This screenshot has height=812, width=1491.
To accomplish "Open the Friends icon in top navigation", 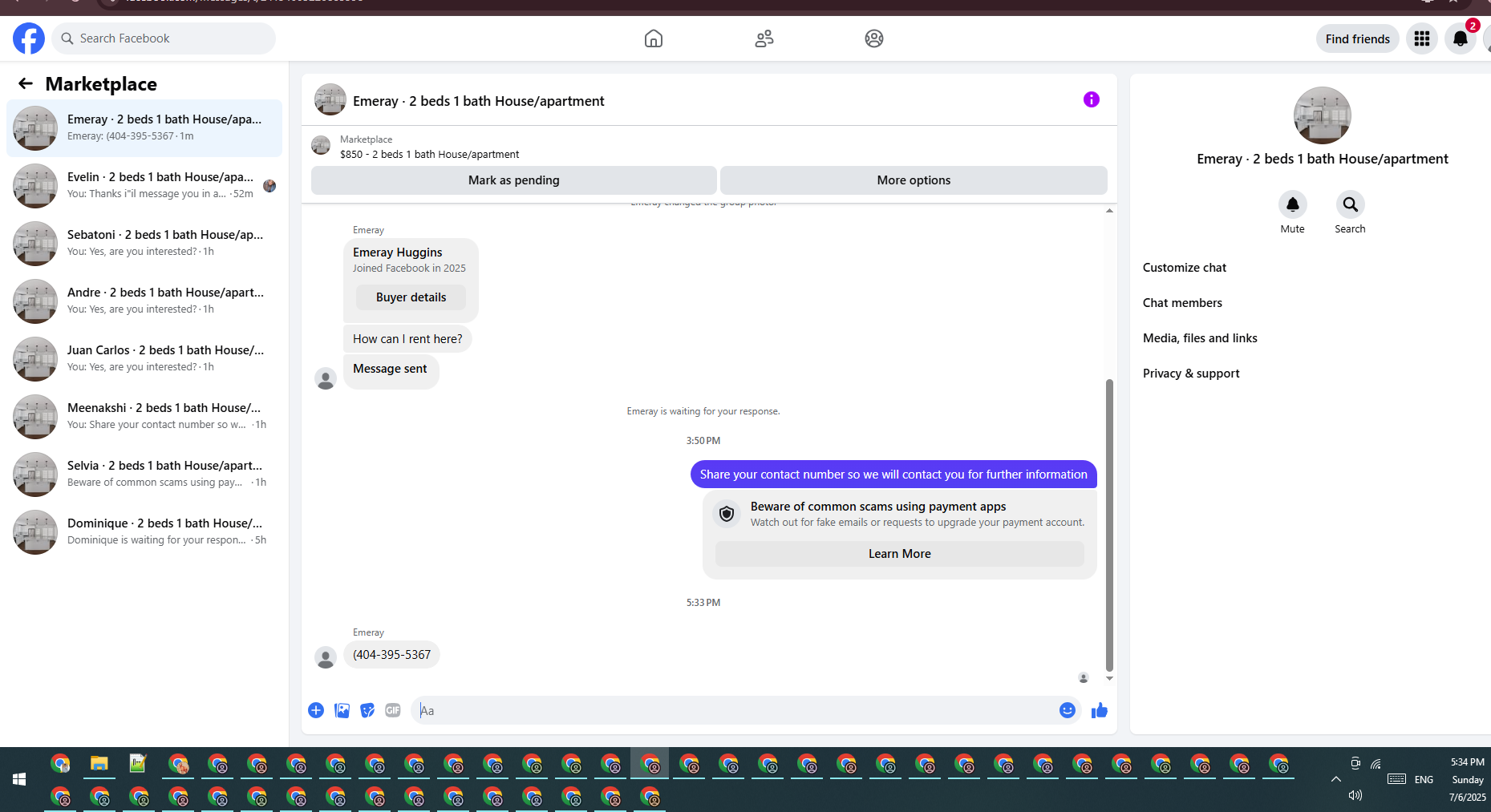I will pyautogui.click(x=764, y=38).
